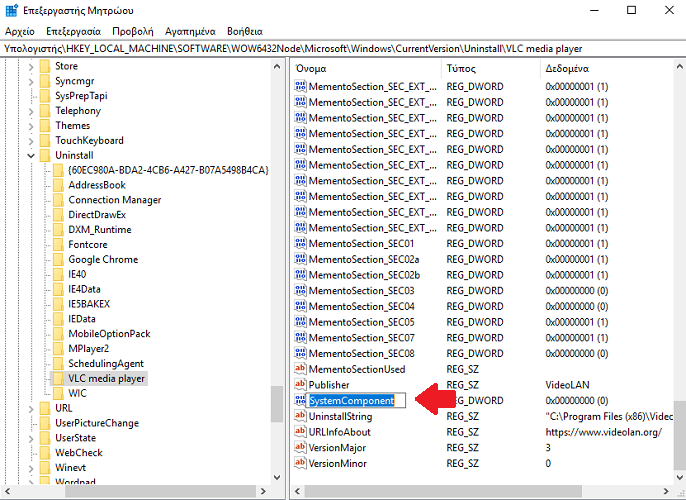Select the Connection Manager folder icon

(x=58, y=200)
